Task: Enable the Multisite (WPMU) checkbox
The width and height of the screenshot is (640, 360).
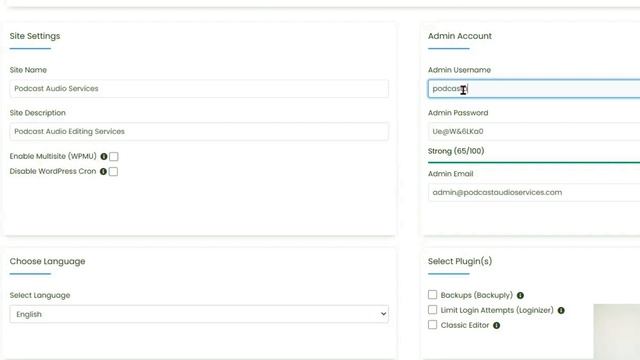Action: (114, 156)
